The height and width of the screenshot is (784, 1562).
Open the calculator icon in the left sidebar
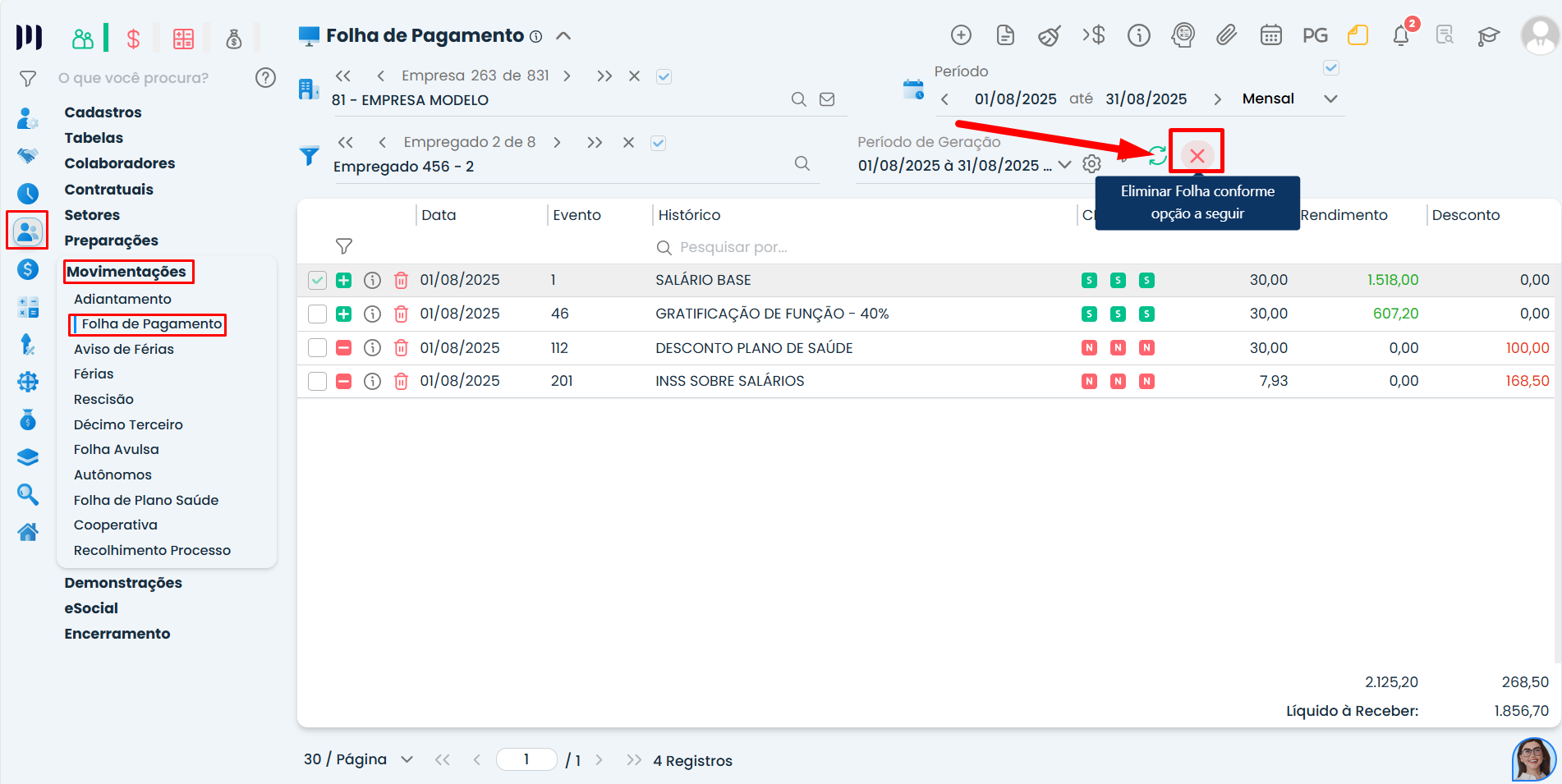point(28,307)
